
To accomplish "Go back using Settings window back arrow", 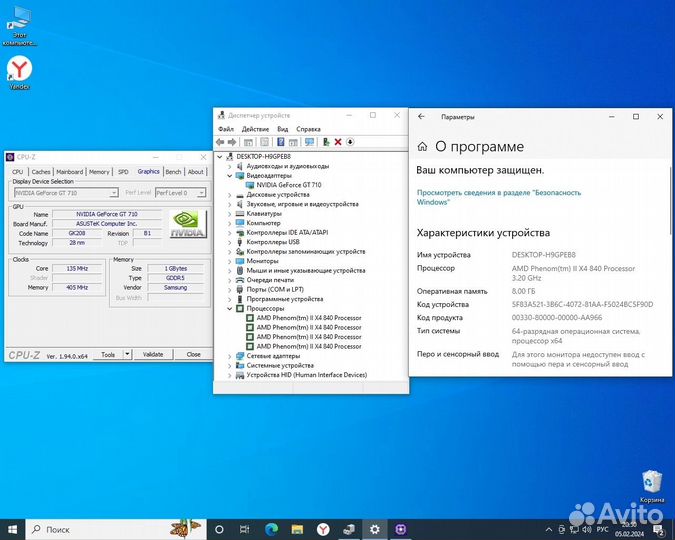I will (x=421, y=117).
